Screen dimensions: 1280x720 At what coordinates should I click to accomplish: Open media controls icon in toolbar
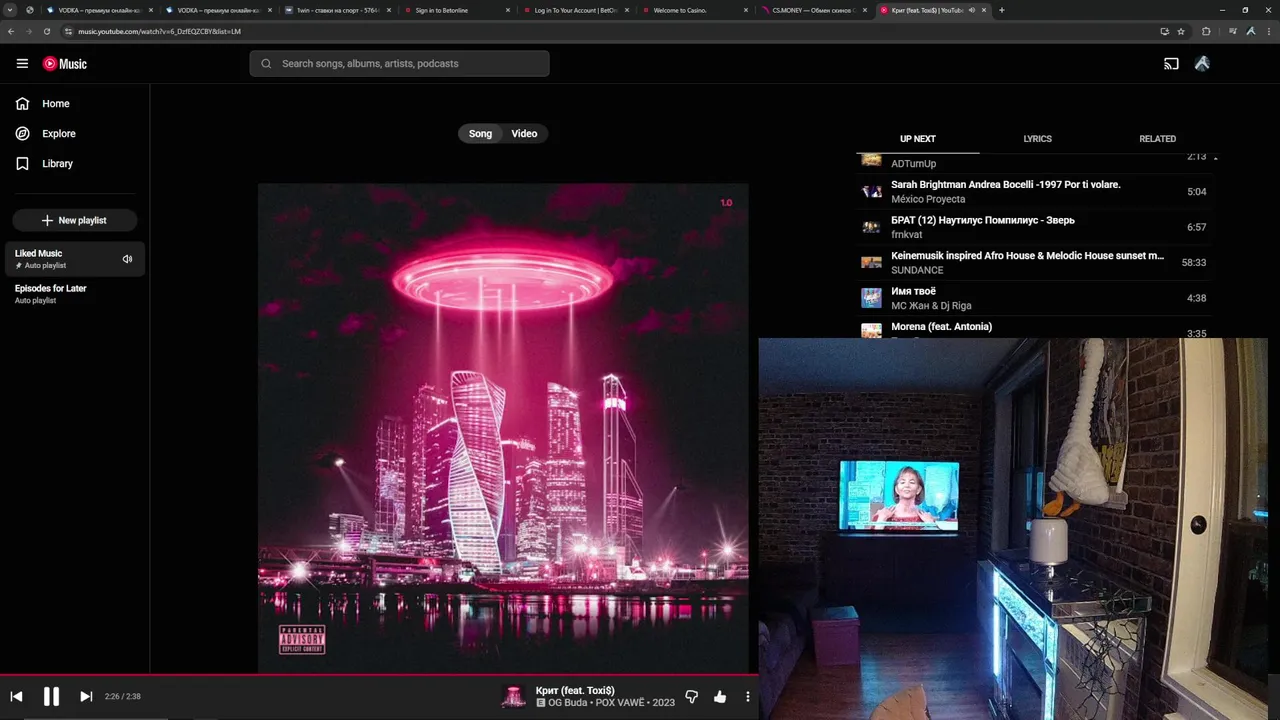coord(1233,31)
